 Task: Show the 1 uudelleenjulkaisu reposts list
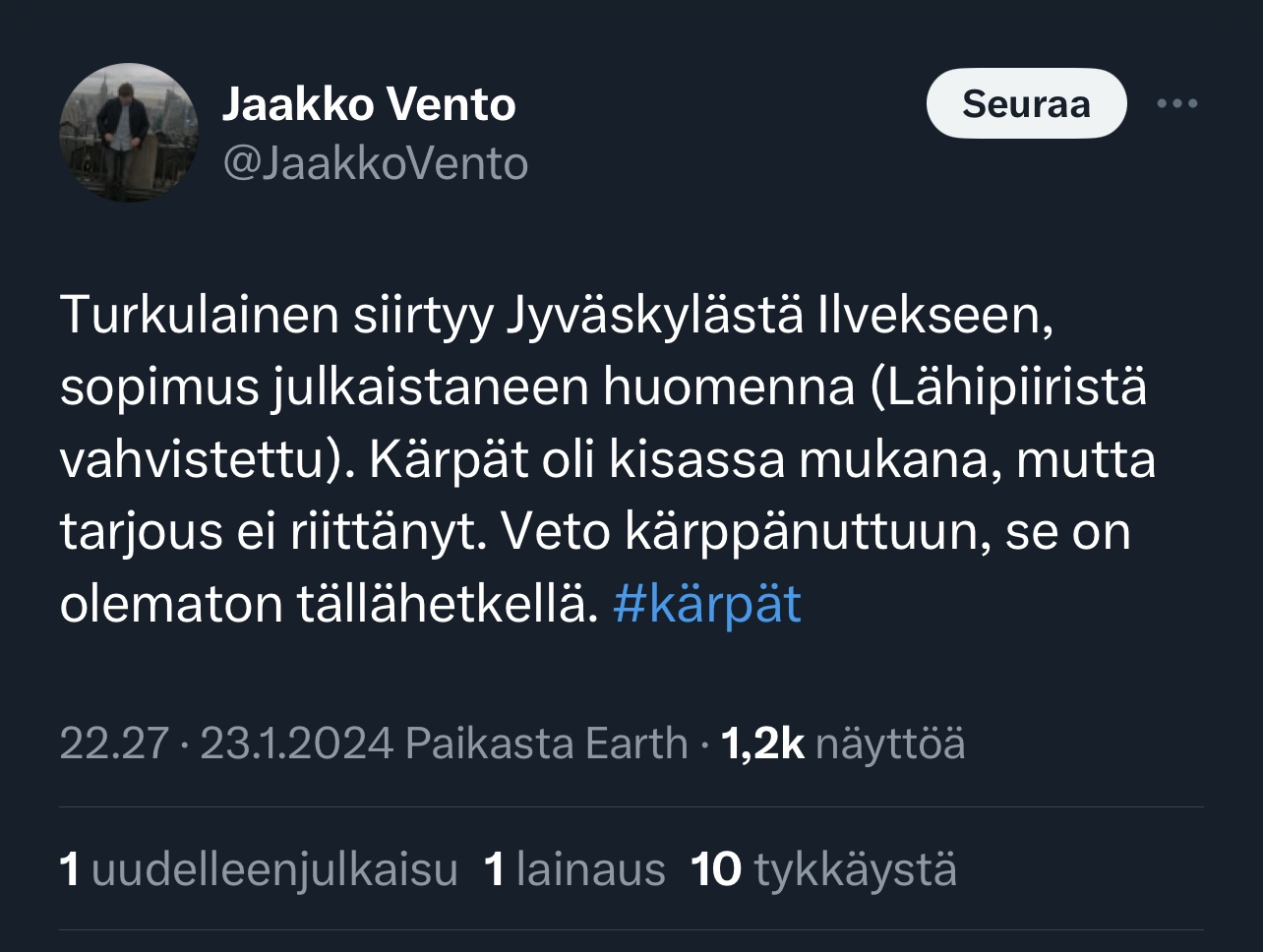click(259, 870)
